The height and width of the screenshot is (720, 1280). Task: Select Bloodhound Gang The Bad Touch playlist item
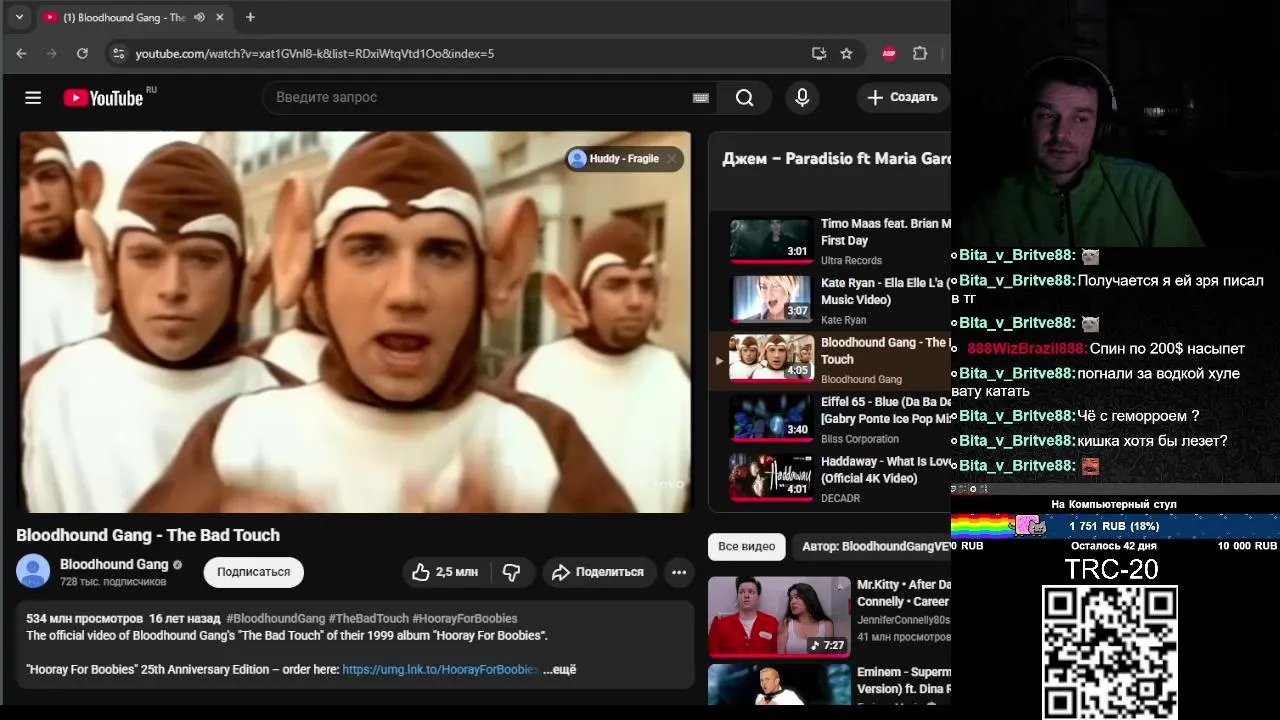(830, 359)
